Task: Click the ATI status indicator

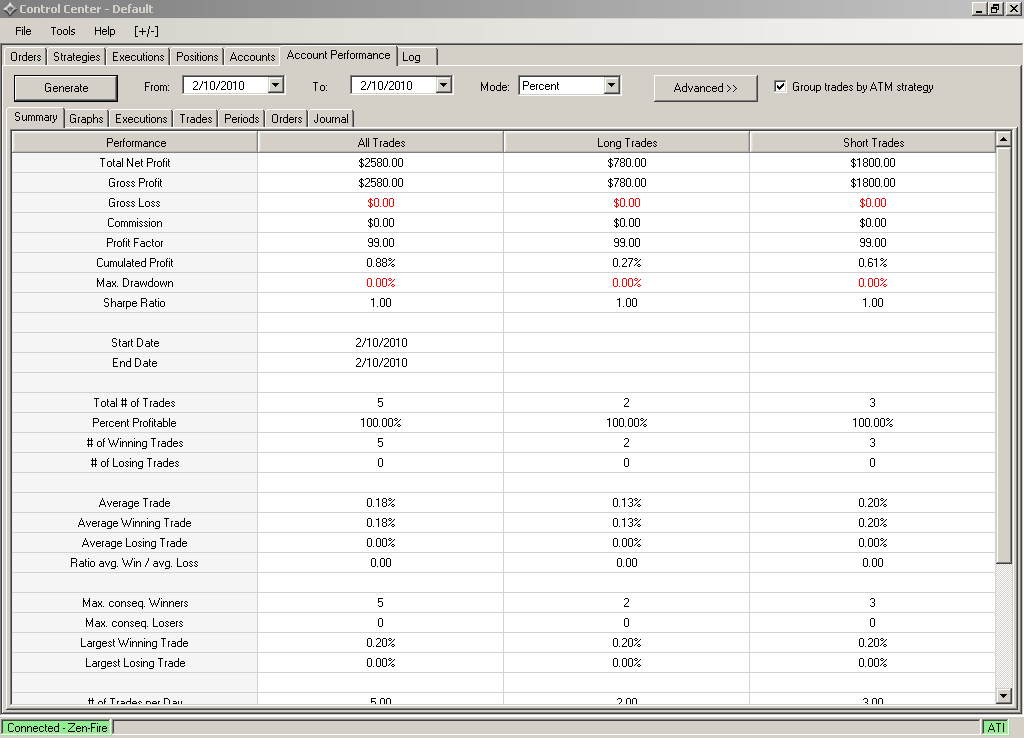Action: [997, 728]
